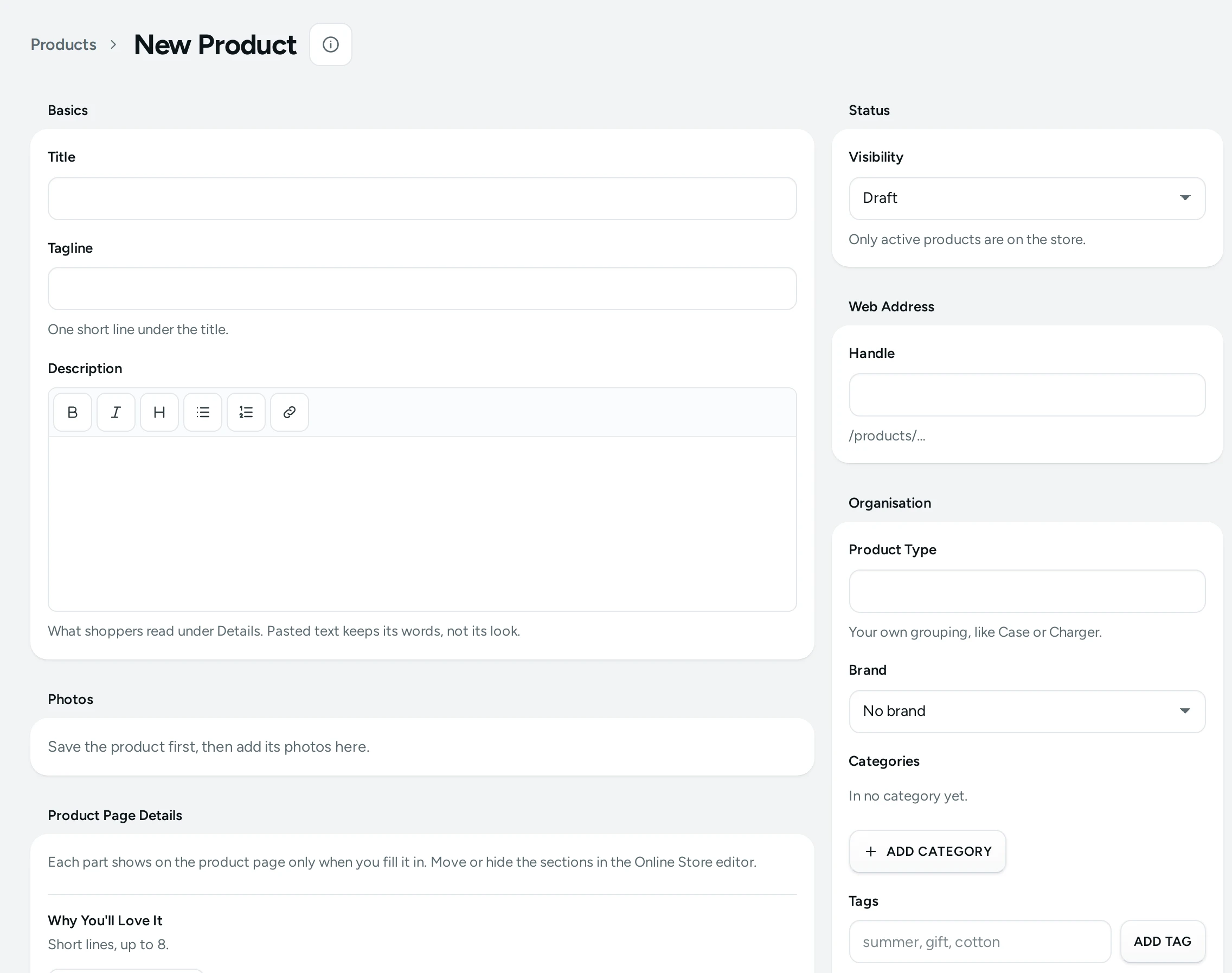Click the '/products/...' handle hint
The height and width of the screenshot is (973, 1232).
pyautogui.click(x=887, y=436)
